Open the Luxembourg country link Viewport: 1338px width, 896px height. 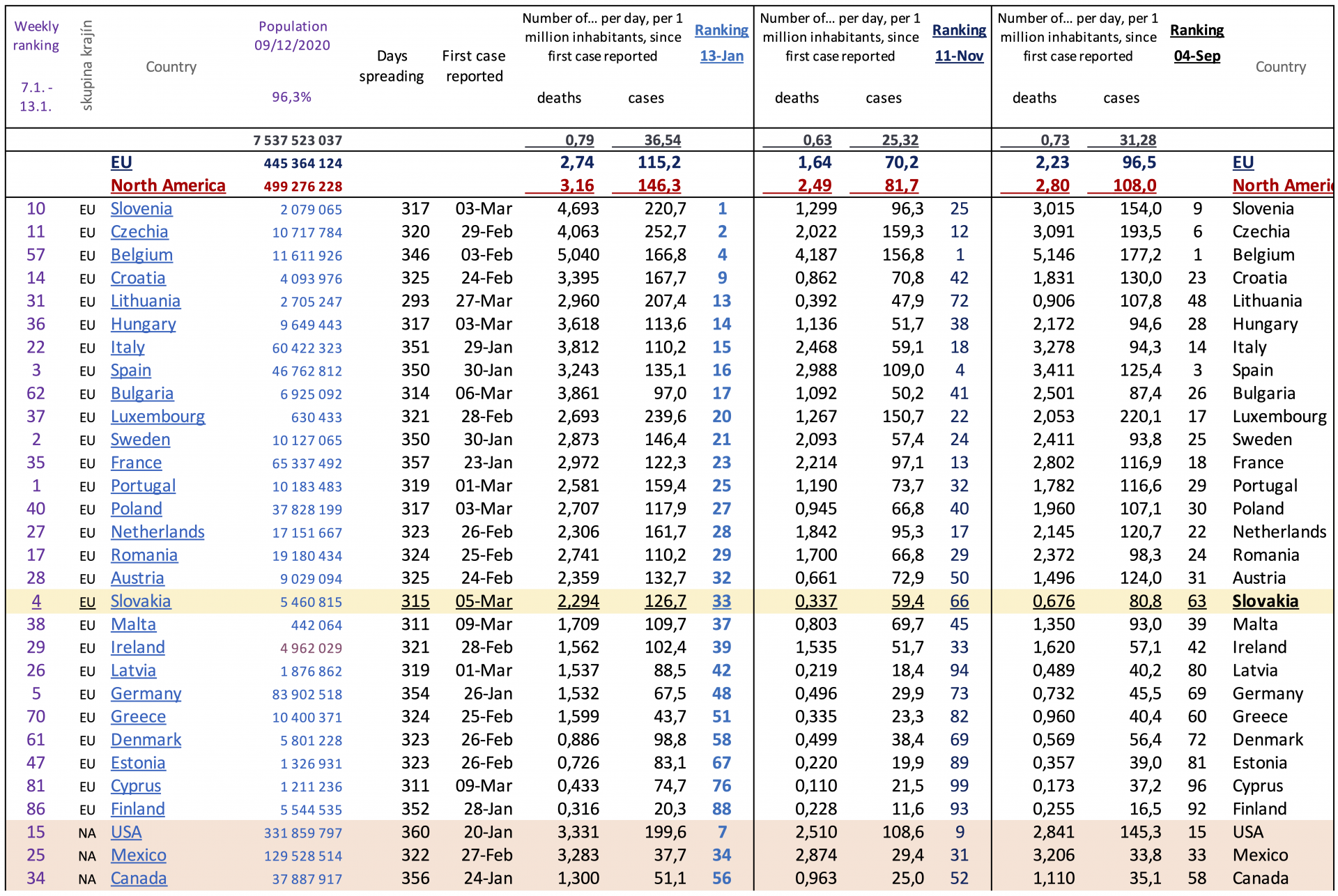157,417
